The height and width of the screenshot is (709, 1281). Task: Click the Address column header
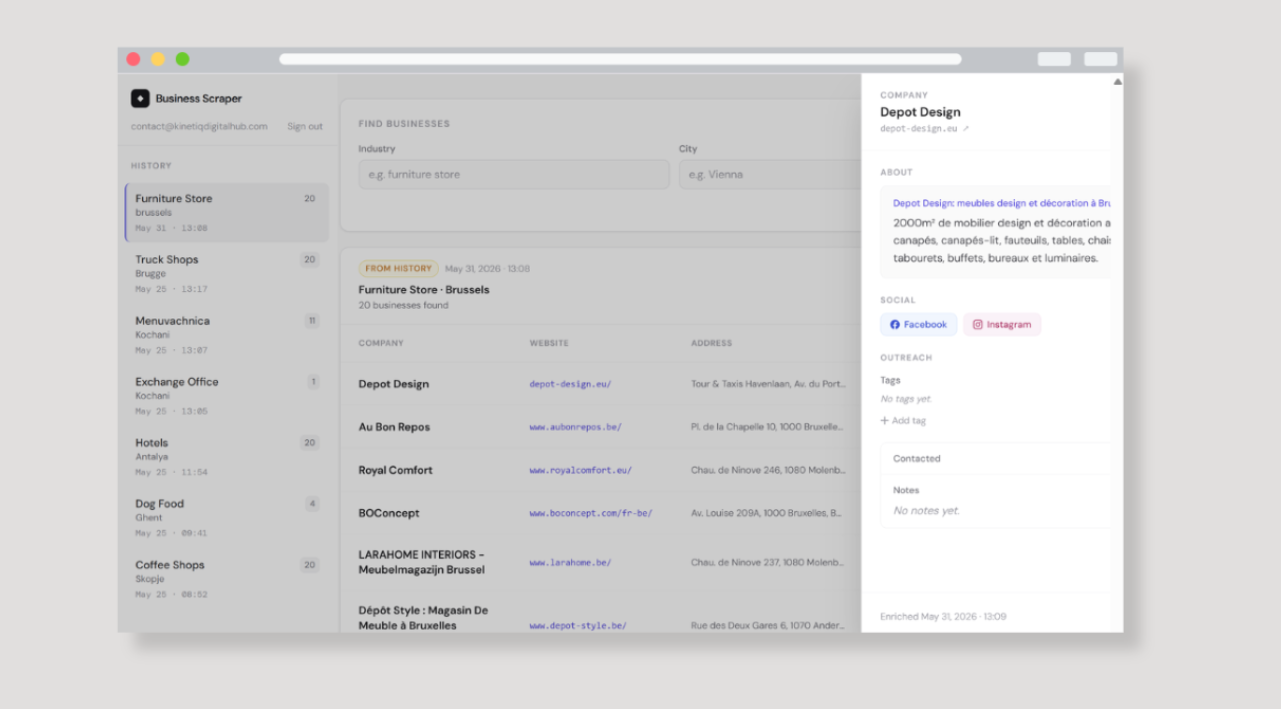click(711, 343)
